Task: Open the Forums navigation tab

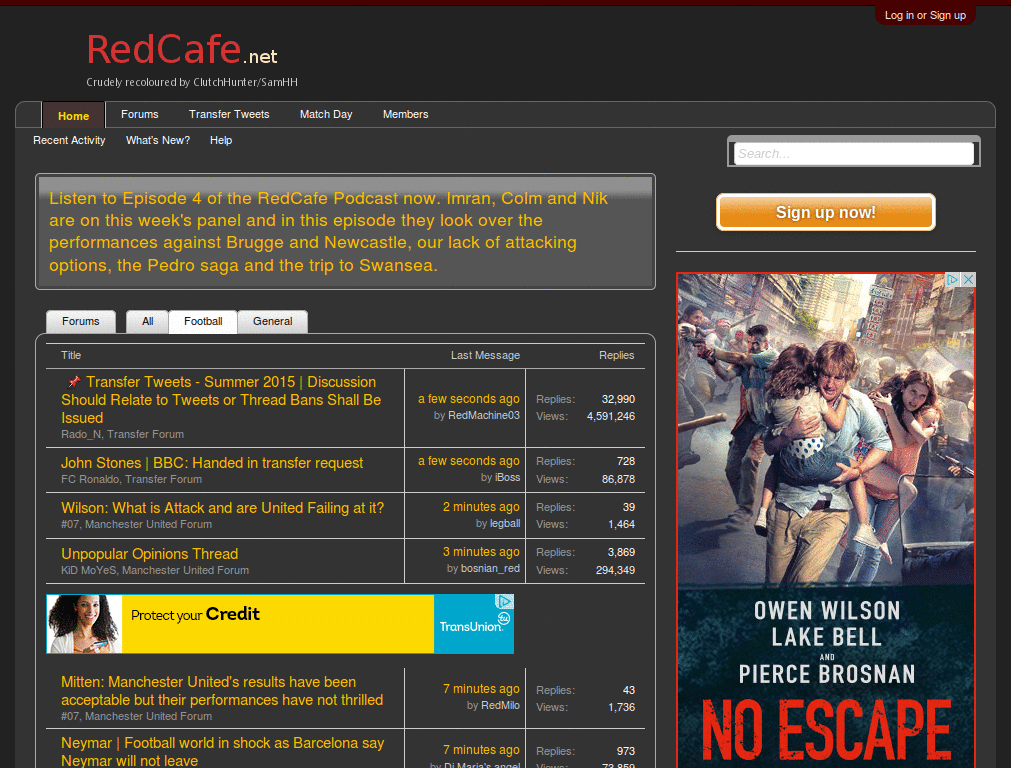Action: click(140, 114)
